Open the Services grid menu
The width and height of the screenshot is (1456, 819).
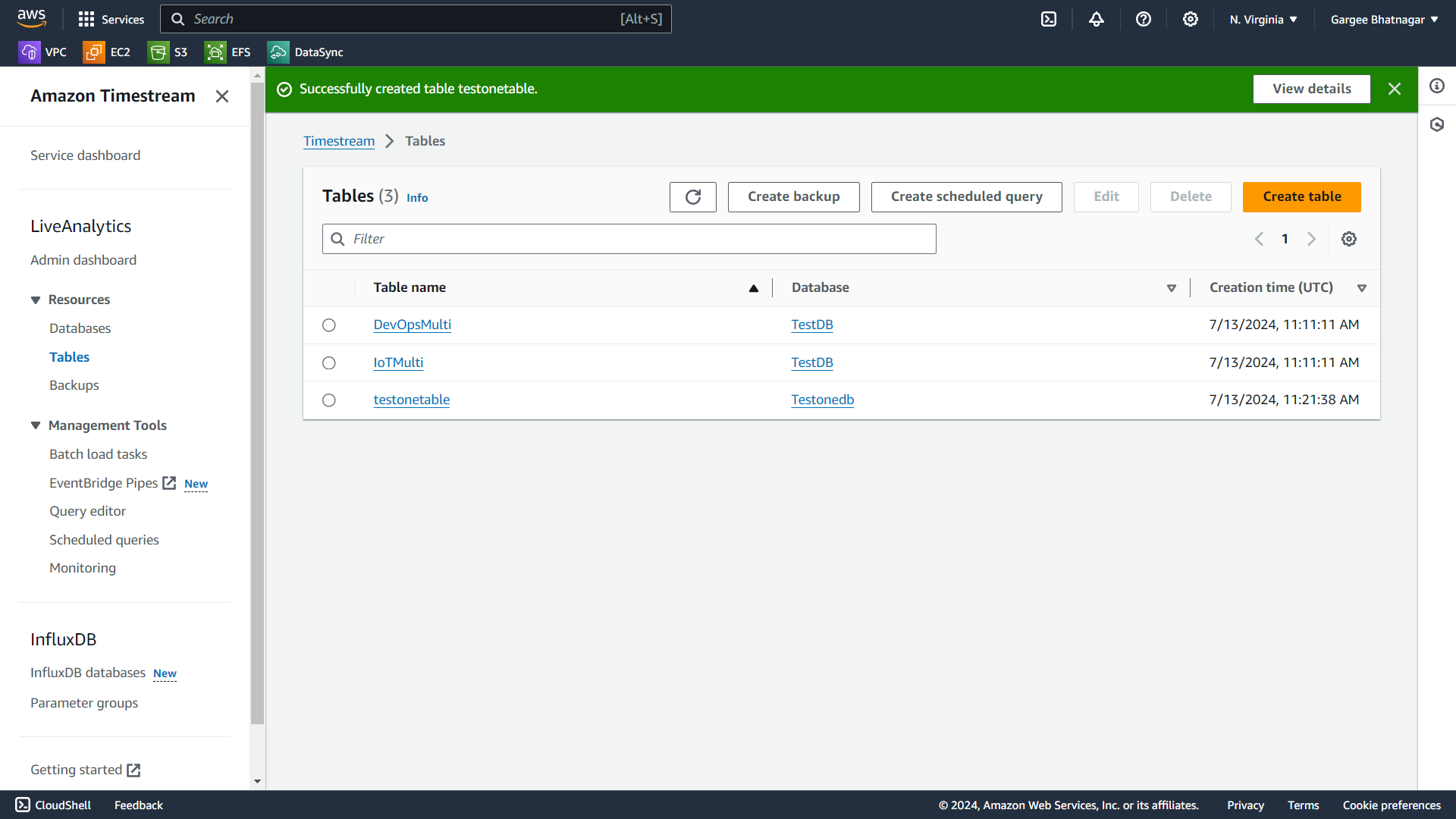111,20
